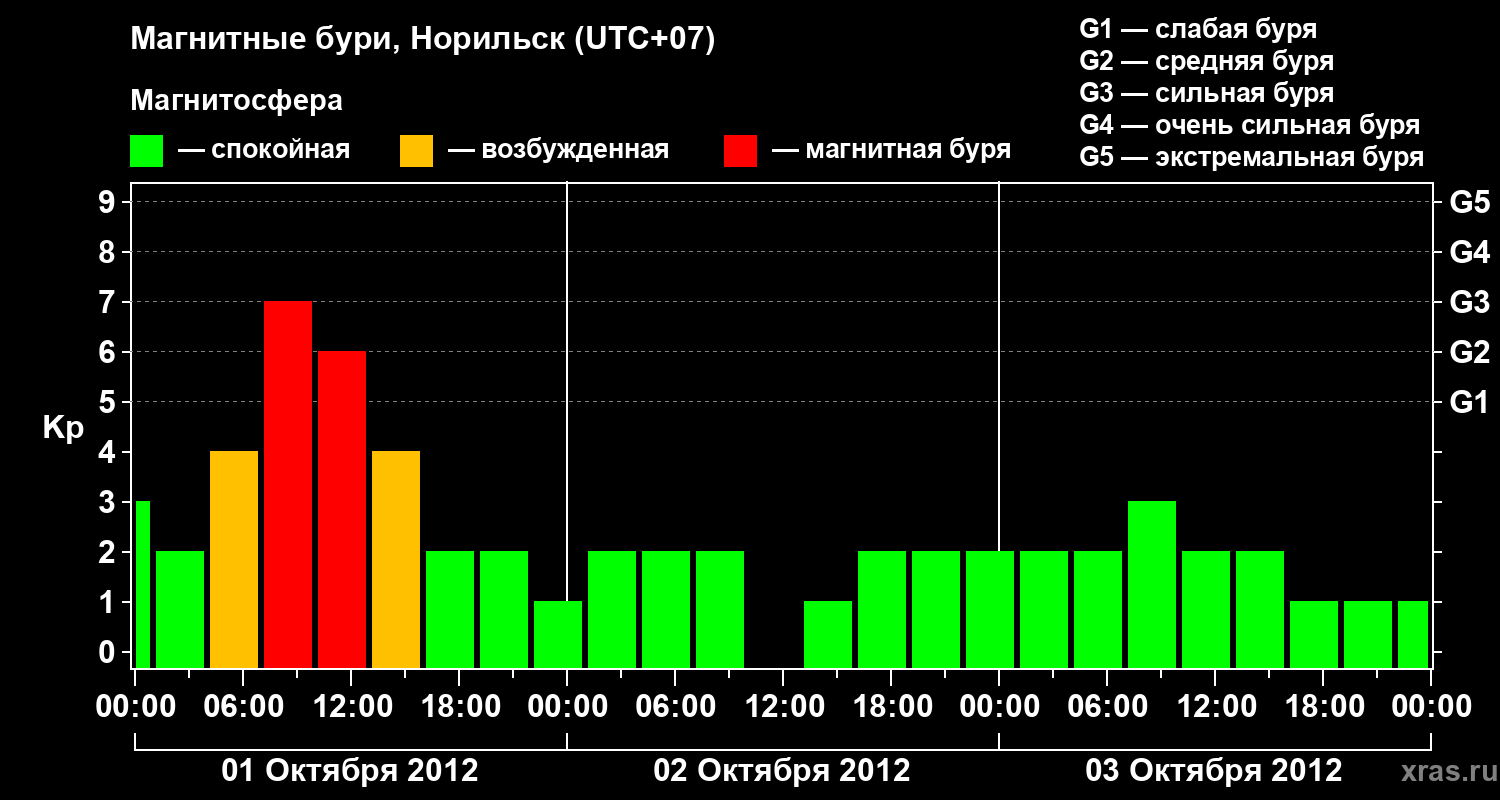Click 'G3 — сильная буря' legend line
Viewport: 1500px width, 800px height.
(1206, 93)
